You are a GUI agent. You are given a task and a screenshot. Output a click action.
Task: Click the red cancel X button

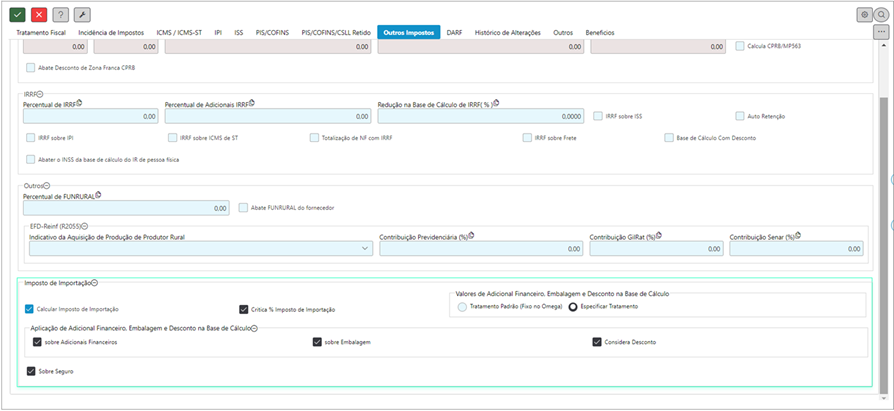(39, 15)
